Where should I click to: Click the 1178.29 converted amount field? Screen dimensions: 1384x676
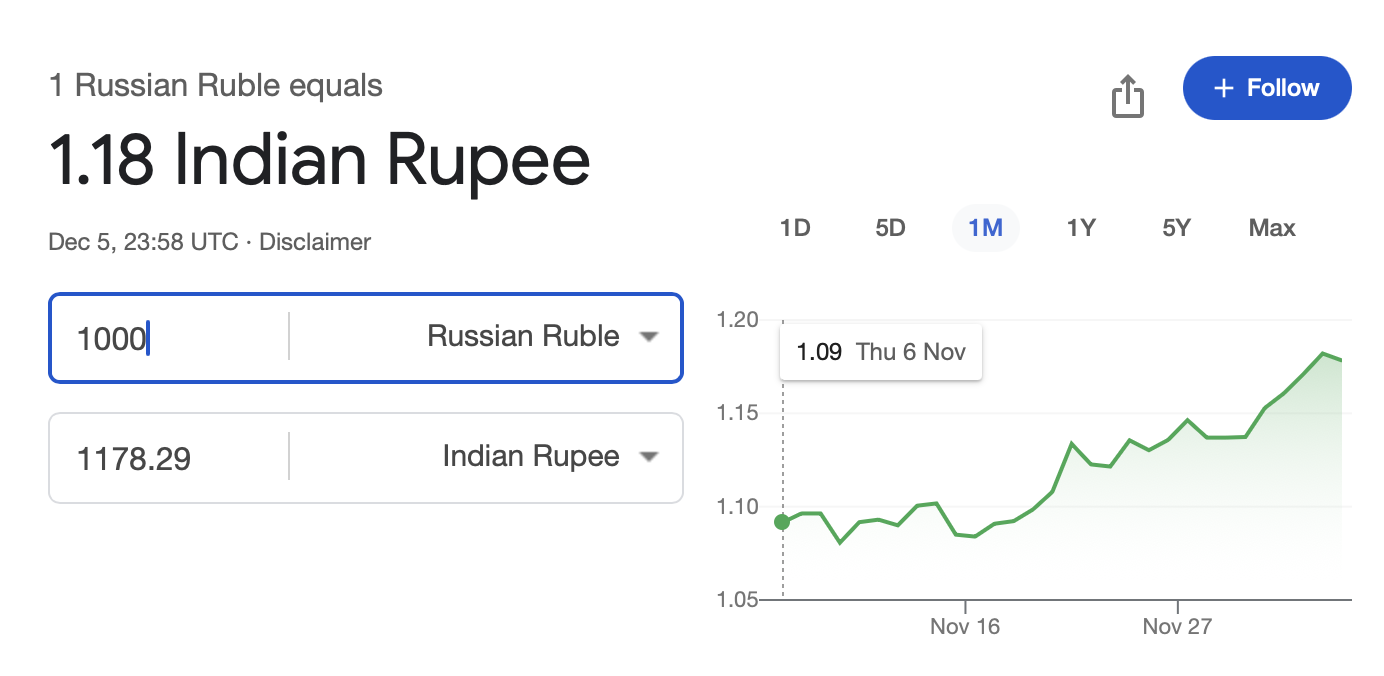[170, 459]
